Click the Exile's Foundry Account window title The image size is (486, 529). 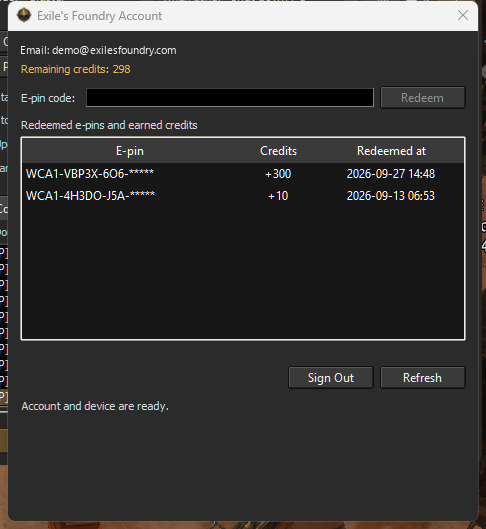point(99,16)
